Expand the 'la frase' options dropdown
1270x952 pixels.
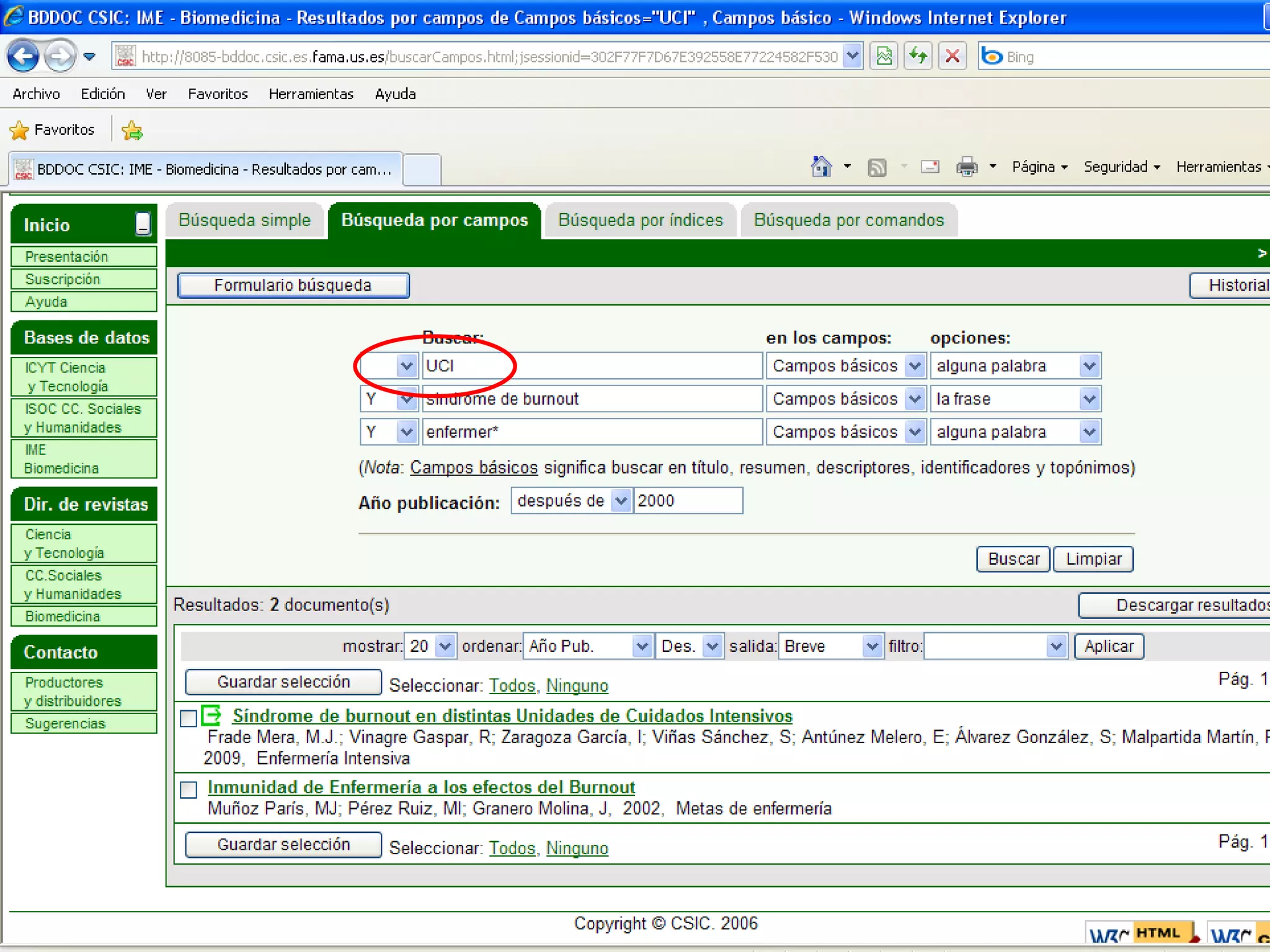(x=1089, y=399)
